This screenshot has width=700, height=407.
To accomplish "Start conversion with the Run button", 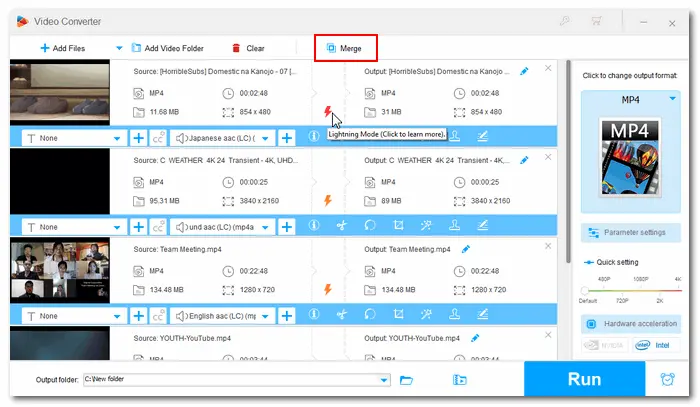I will click(584, 379).
